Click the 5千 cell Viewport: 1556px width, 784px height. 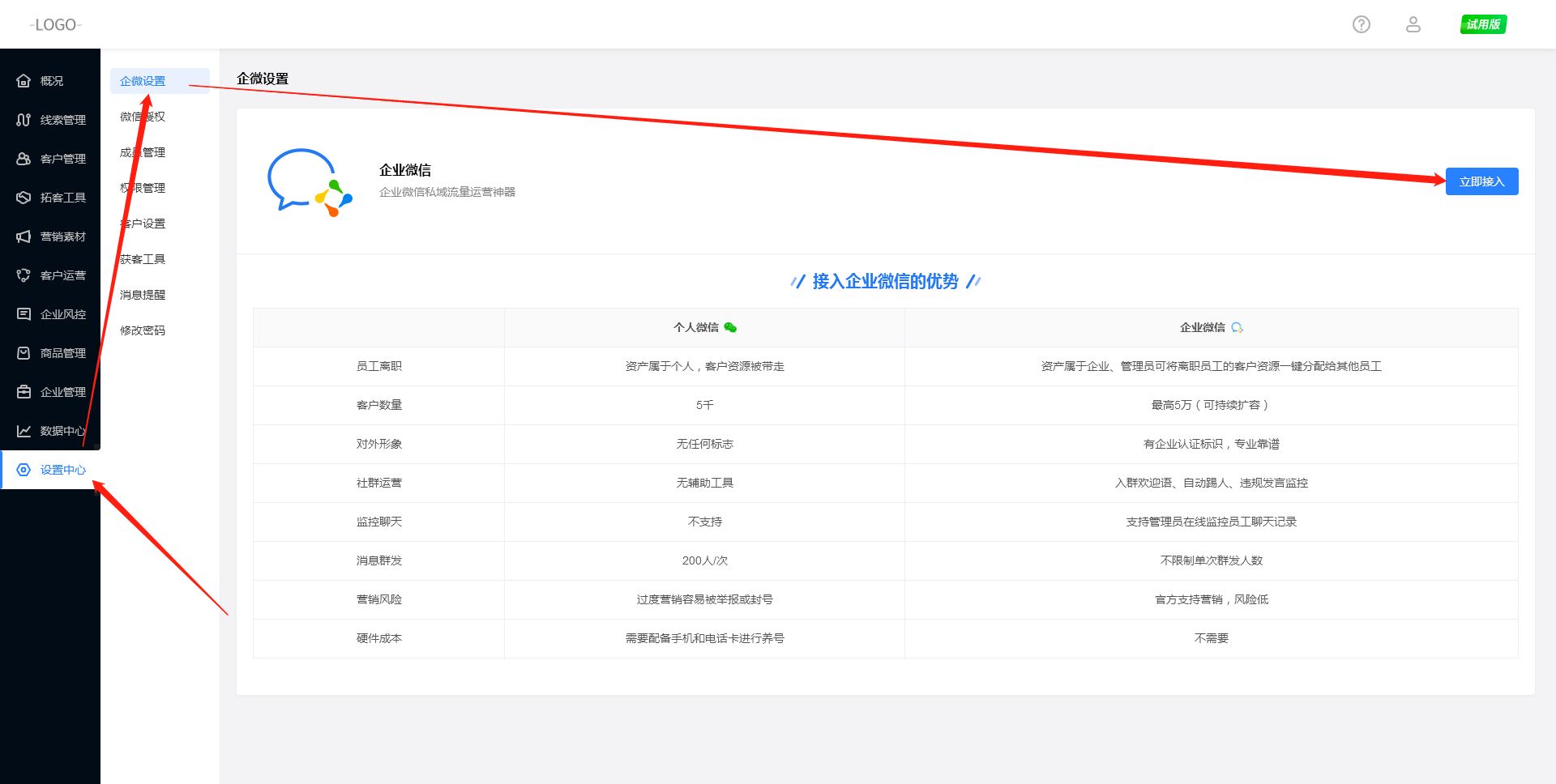(705, 405)
